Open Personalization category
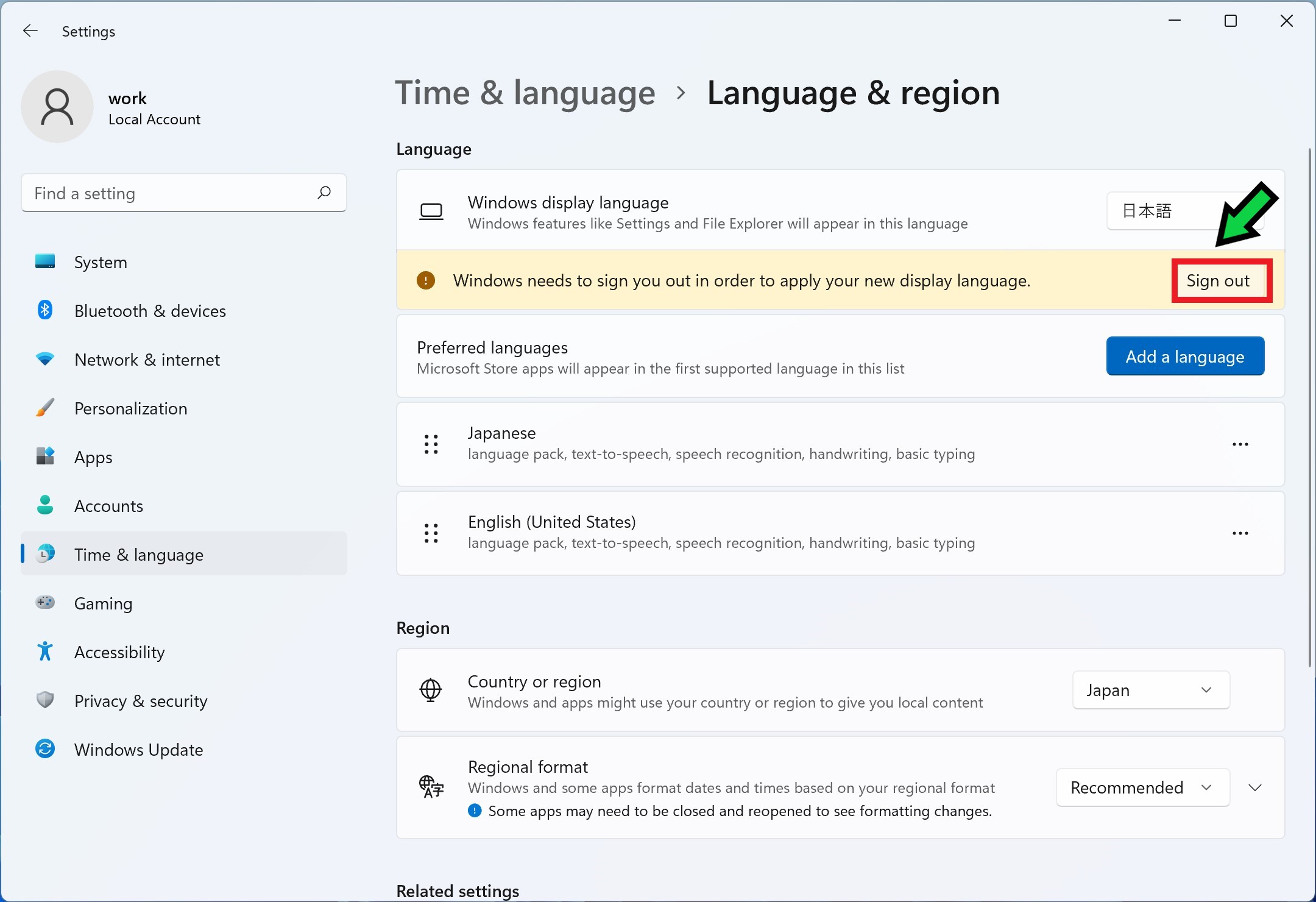Image resolution: width=1316 pixels, height=902 pixels. [x=184, y=408]
